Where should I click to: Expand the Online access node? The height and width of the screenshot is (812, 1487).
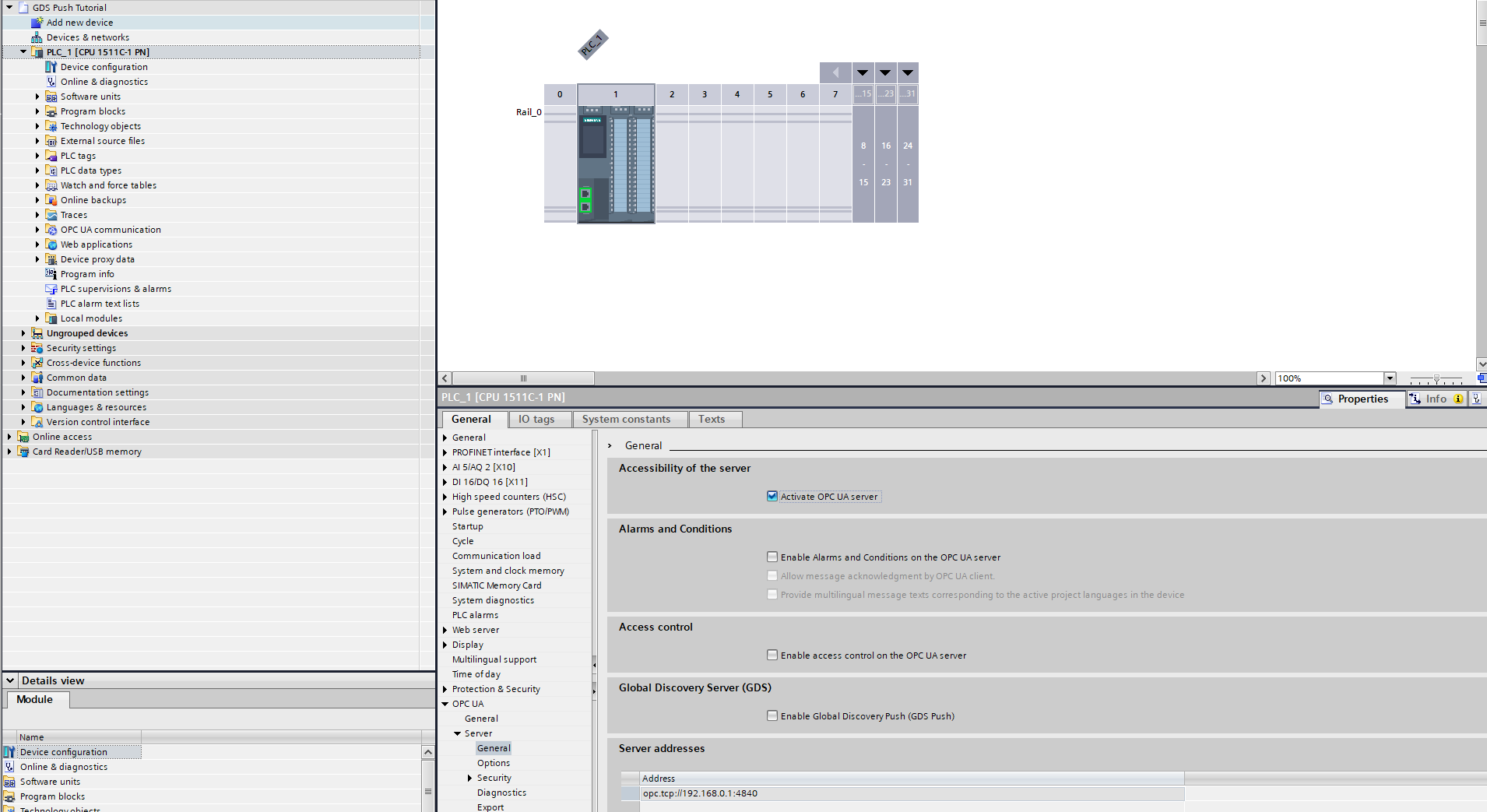(x=9, y=437)
